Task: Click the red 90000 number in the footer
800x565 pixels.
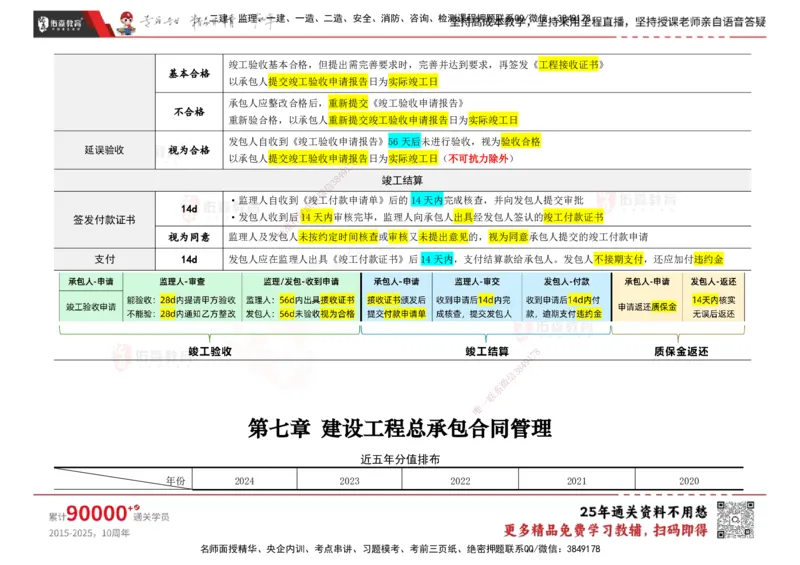Action: (x=97, y=513)
